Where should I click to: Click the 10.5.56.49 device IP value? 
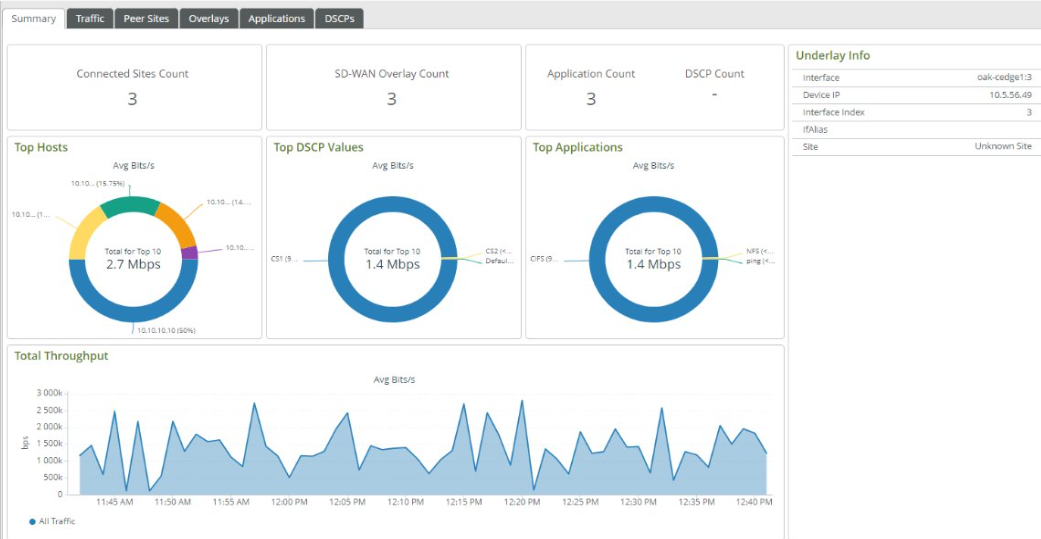(x=1010, y=95)
